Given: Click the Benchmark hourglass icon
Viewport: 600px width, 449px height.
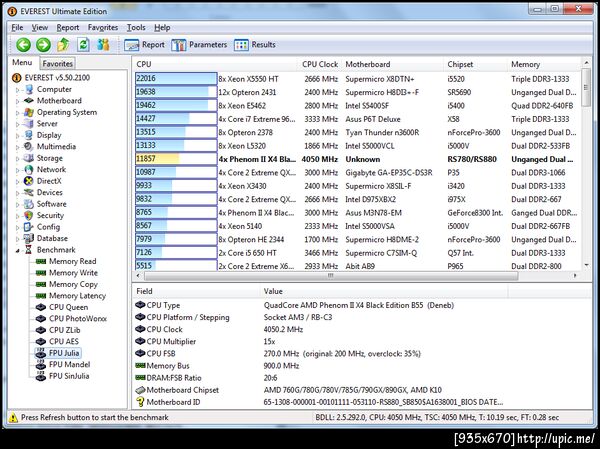Looking at the screenshot, I should [x=29, y=250].
